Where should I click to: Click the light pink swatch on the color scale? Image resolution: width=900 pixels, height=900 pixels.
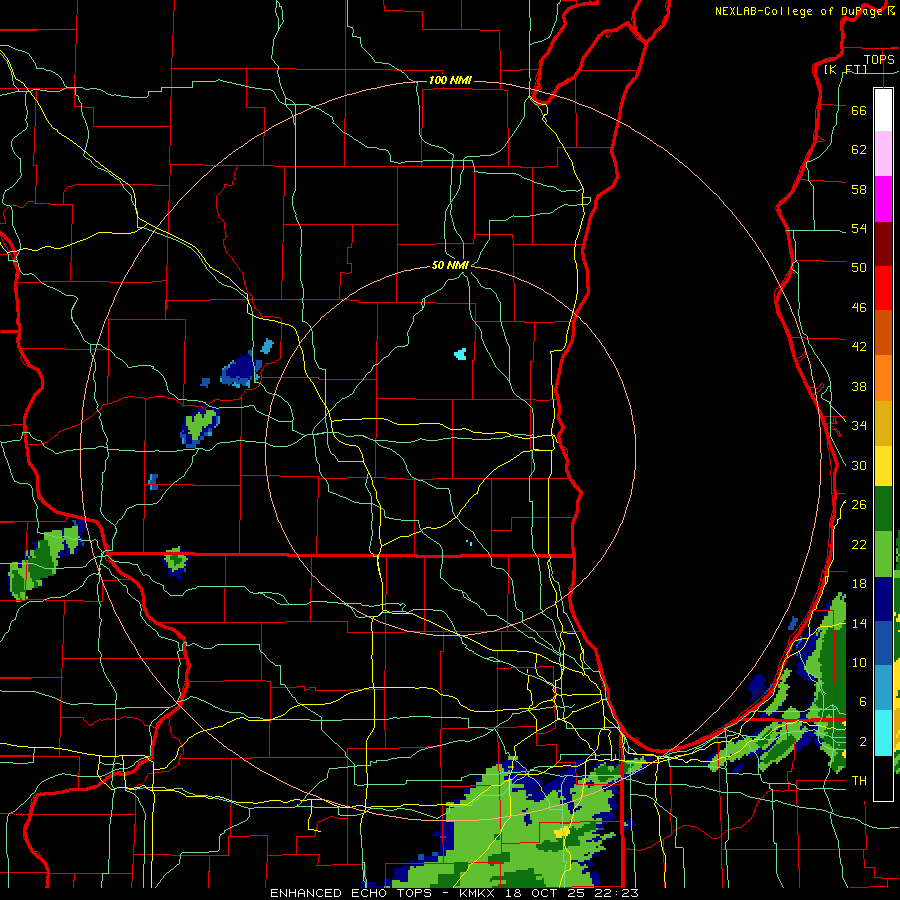point(883,153)
